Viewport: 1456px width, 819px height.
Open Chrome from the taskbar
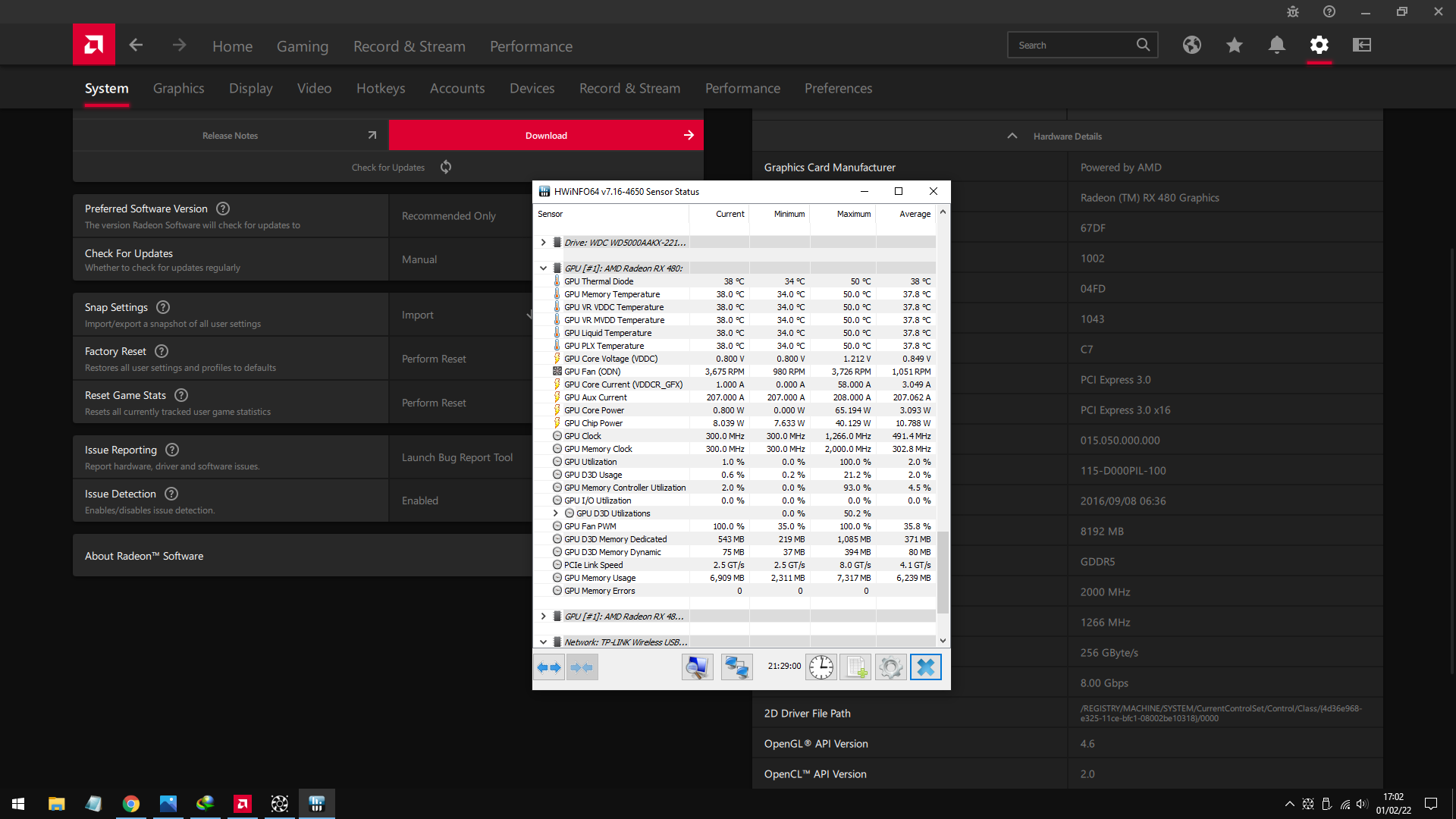[131, 803]
